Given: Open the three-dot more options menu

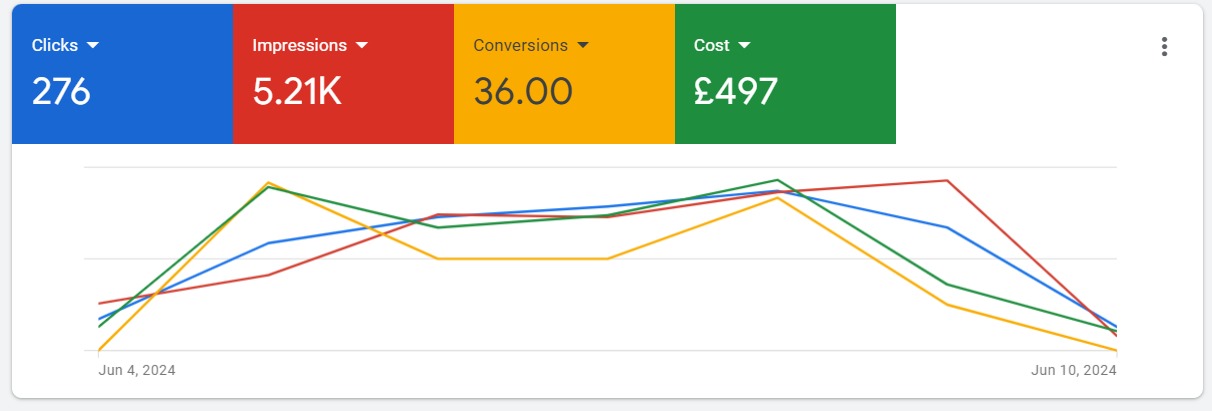Looking at the screenshot, I should click(1163, 47).
